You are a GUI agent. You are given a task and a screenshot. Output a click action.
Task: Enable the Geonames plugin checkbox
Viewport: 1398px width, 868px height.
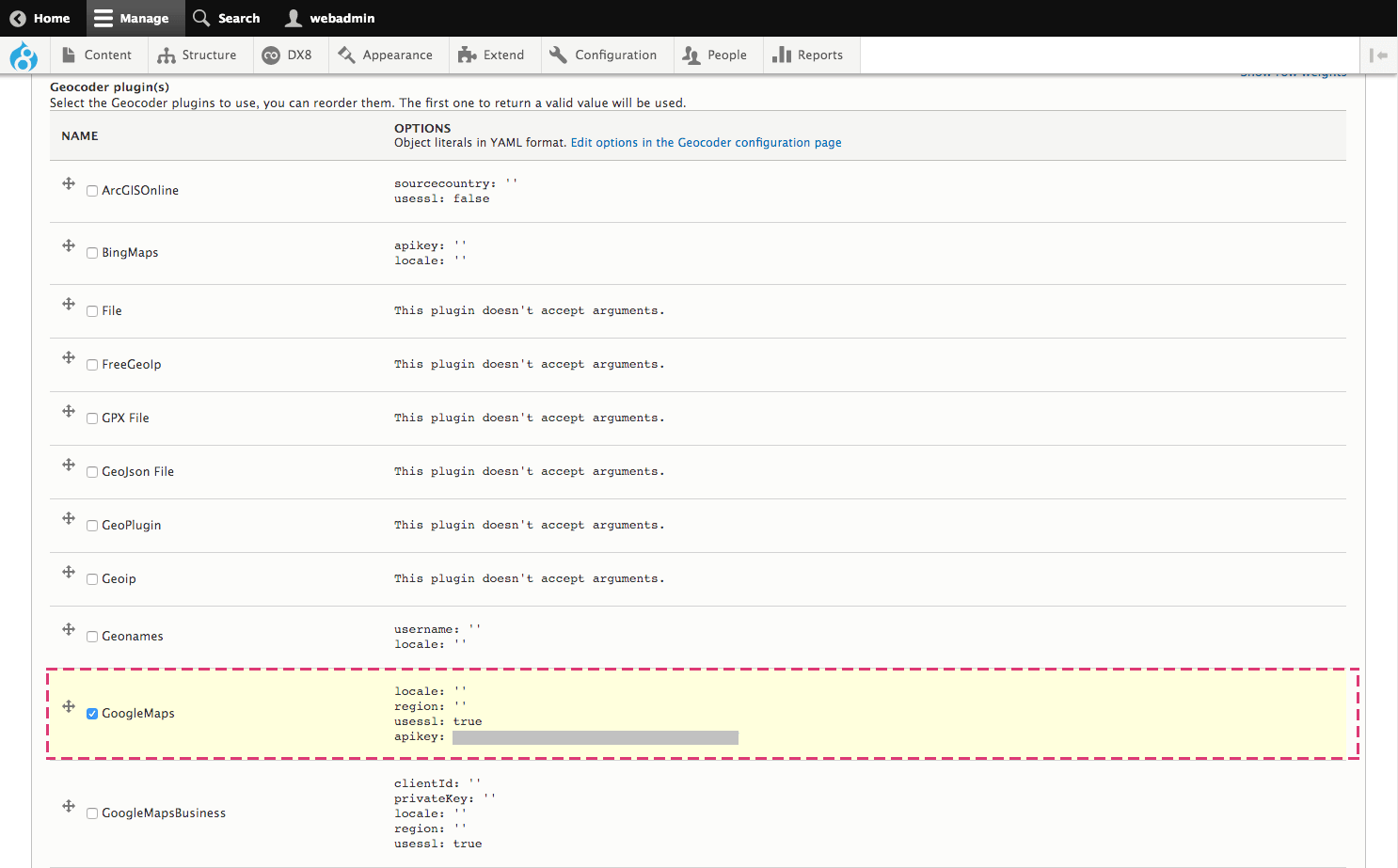92,637
